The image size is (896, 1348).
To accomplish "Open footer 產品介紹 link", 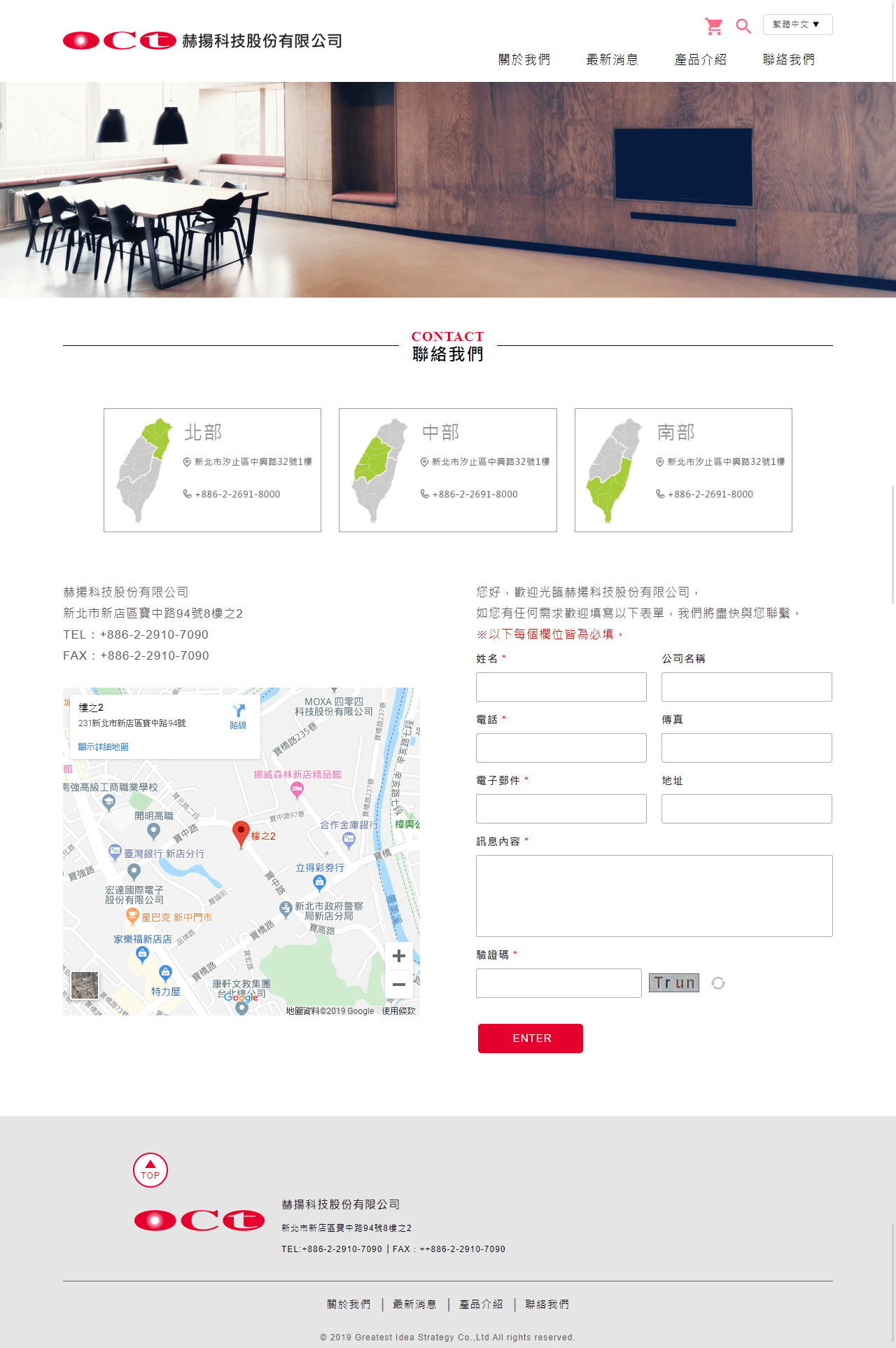I will point(481,1305).
